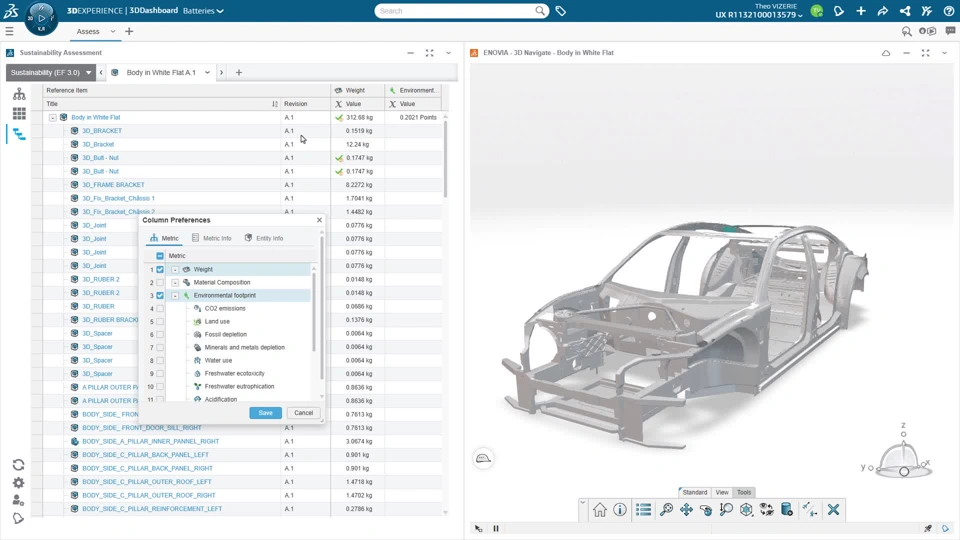This screenshot has width=960, height=540.
Task: Click the tag icon beside search bar
Action: [x=561, y=11]
